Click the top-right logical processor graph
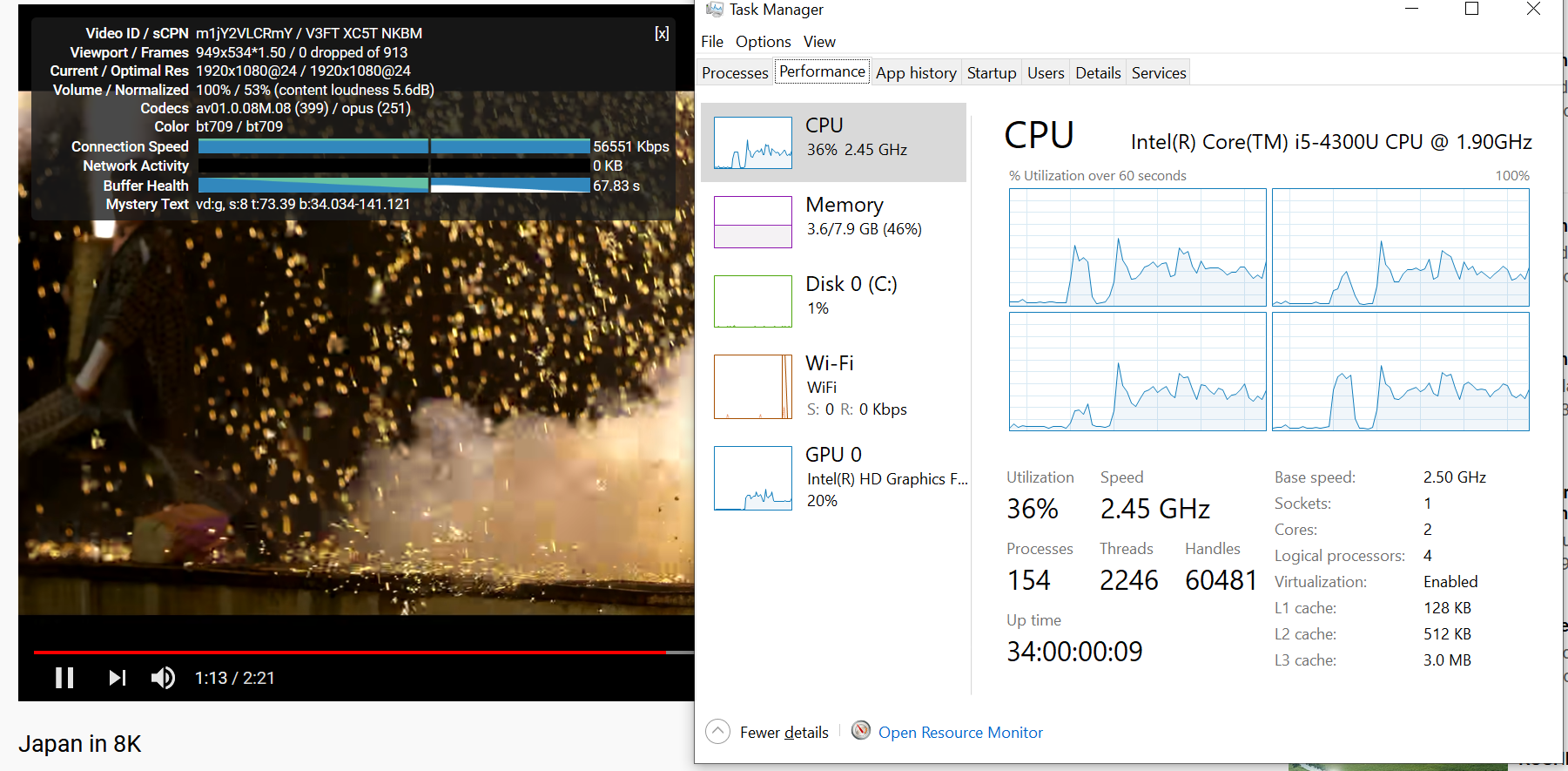Screen dimensions: 1568x771 [1401, 247]
